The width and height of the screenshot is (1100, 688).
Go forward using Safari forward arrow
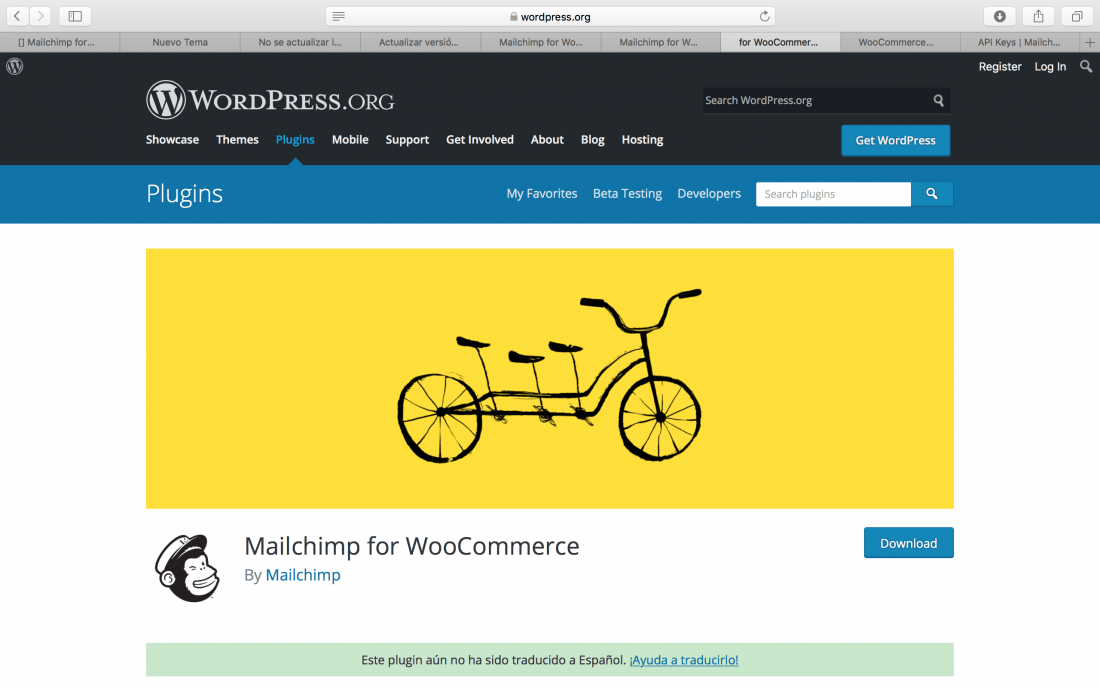[x=40, y=16]
